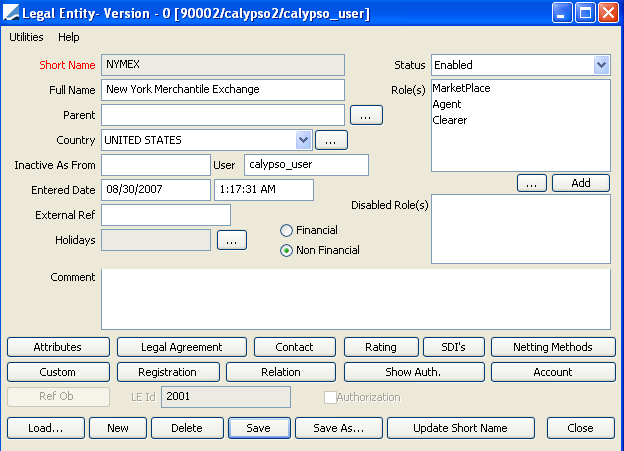624x451 pixels.
Task: Click ellipsis button beside Add
Action: 532,183
